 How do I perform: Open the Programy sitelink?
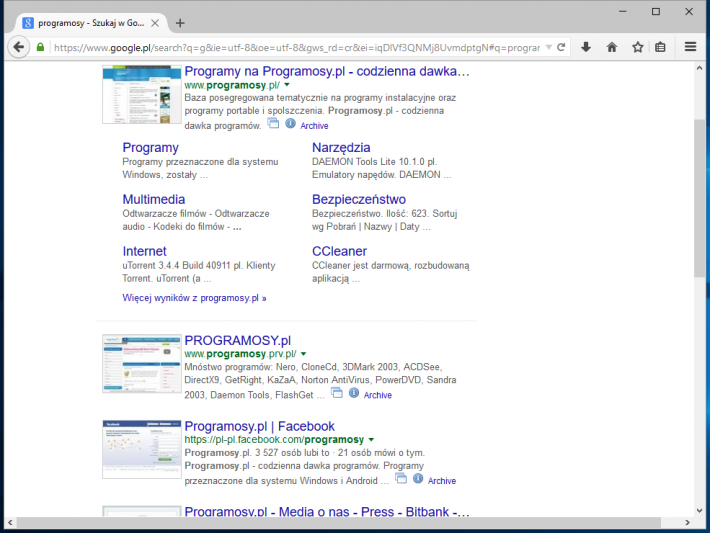[x=150, y=148]
